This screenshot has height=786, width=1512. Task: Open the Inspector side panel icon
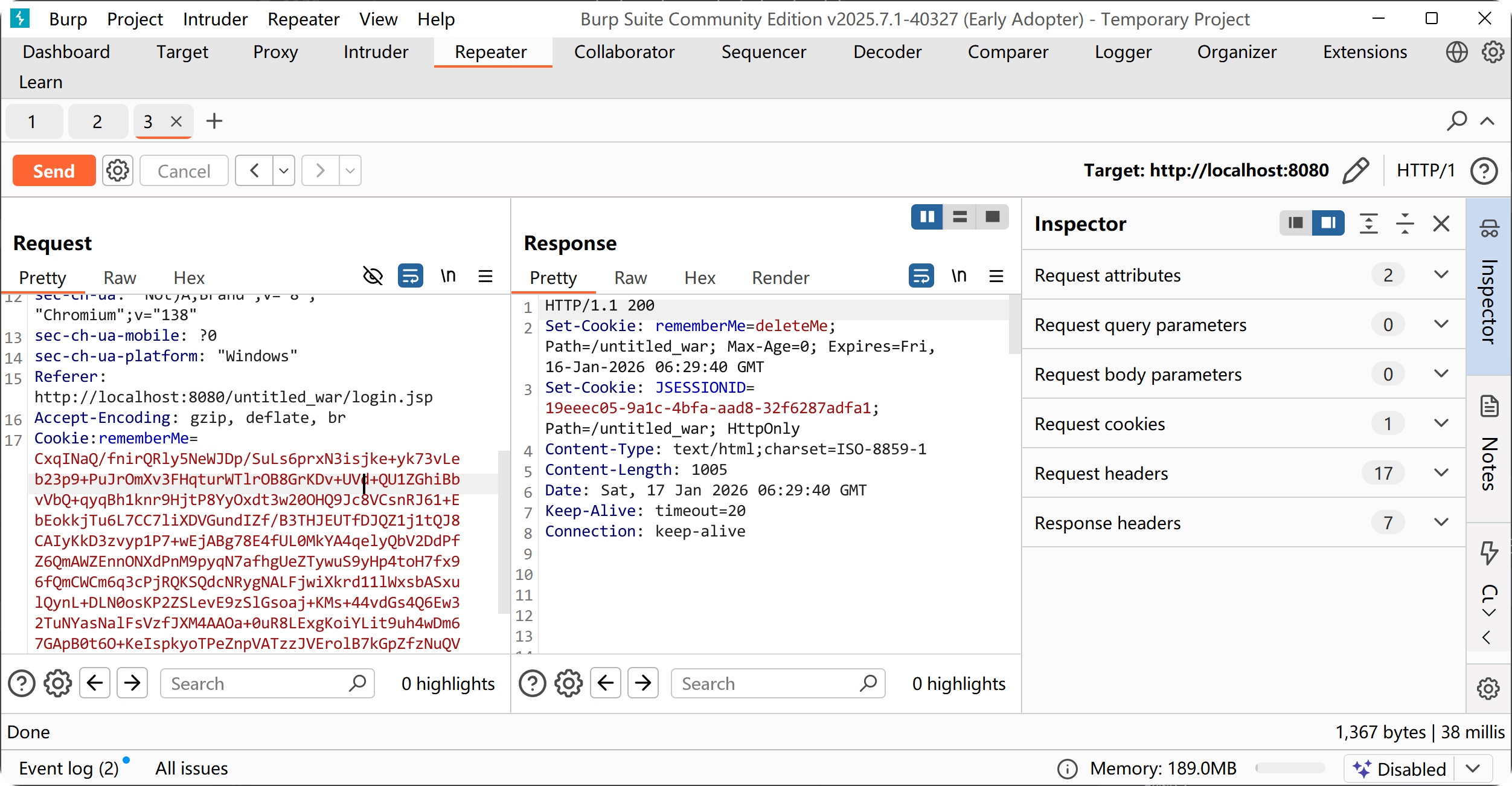pos(1489,228)
